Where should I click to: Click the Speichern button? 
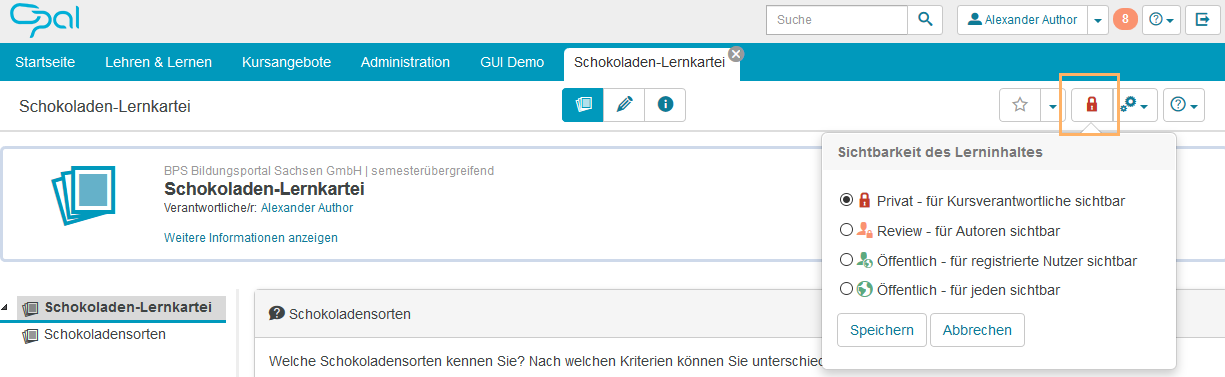[x=882, y=330]
